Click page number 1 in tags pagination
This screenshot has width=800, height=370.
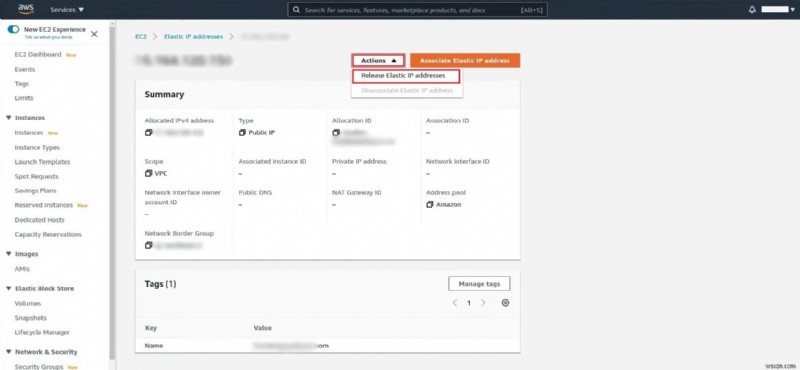469,303
